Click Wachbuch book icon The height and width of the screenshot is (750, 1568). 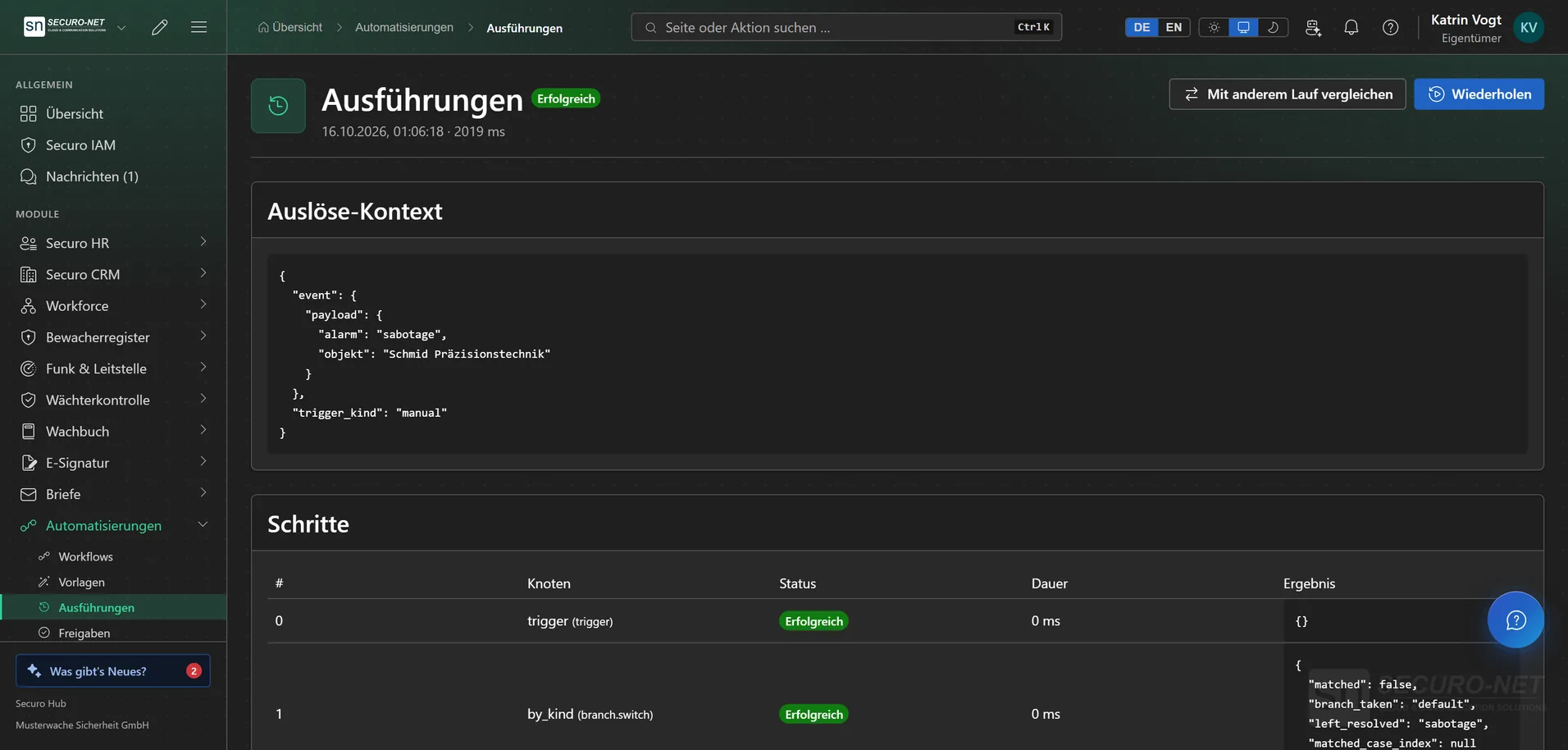29,431
